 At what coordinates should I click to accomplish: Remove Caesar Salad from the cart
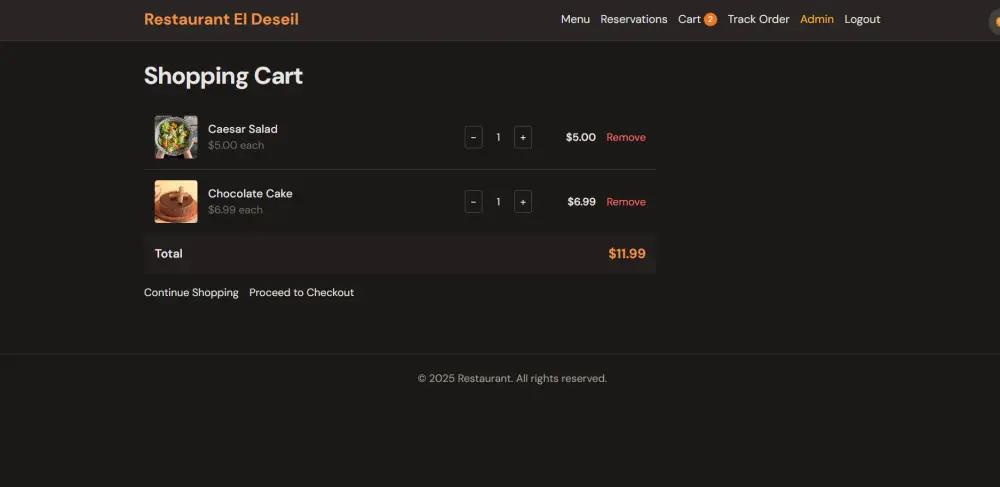626,137
